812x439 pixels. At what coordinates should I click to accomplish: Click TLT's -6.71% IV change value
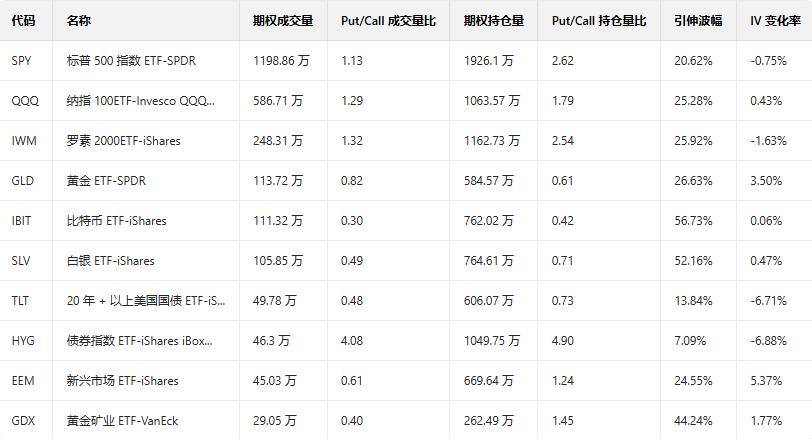769,301
